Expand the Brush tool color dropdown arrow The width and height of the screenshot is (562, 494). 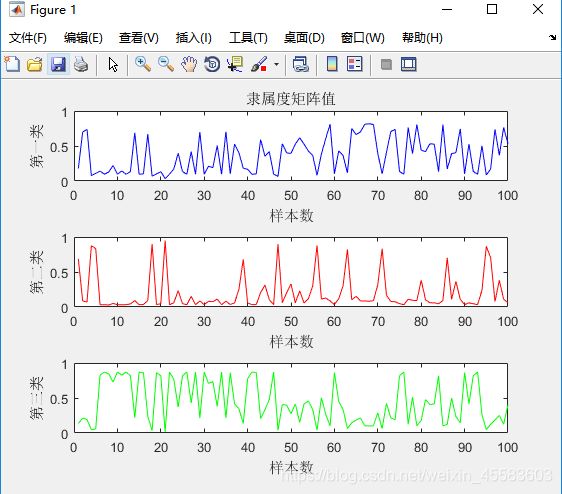276,65
